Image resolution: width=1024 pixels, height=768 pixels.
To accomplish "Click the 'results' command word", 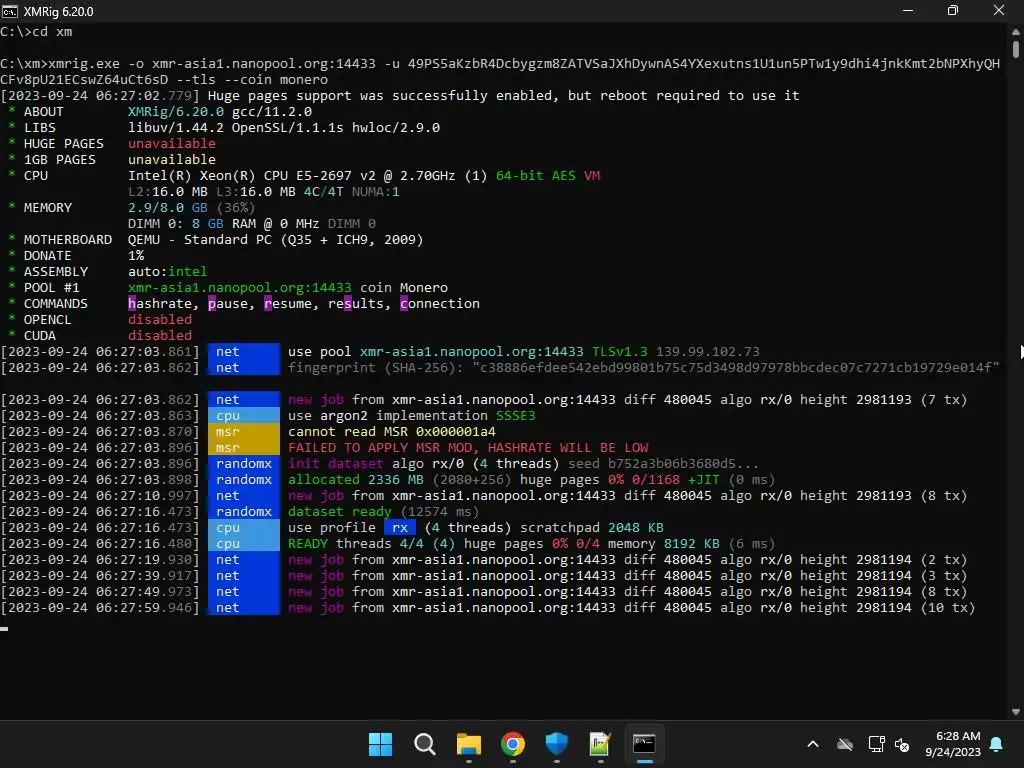I will click(356, 304).
